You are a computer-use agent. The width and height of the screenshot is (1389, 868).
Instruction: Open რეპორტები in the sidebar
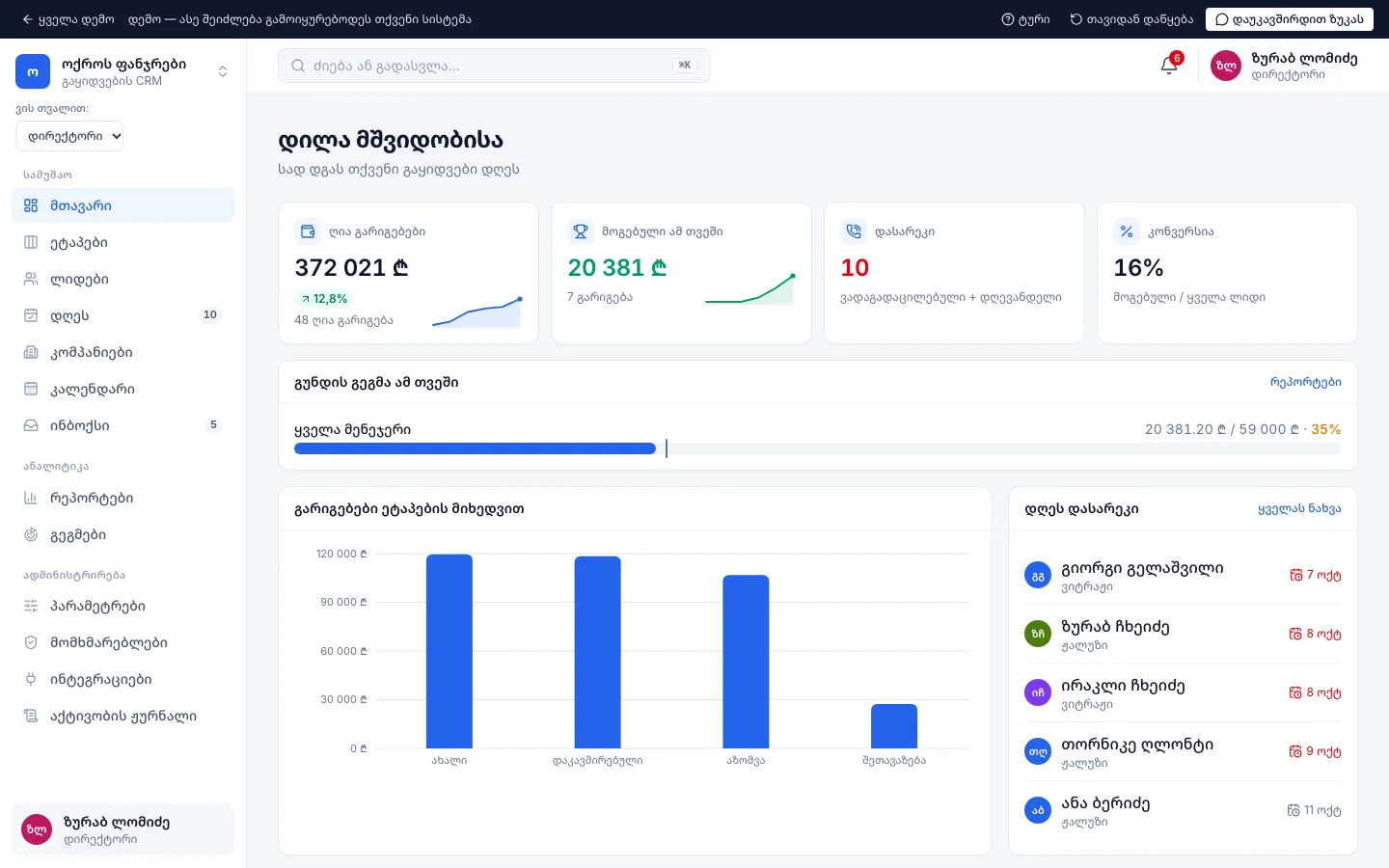click(x=123, y=498)
